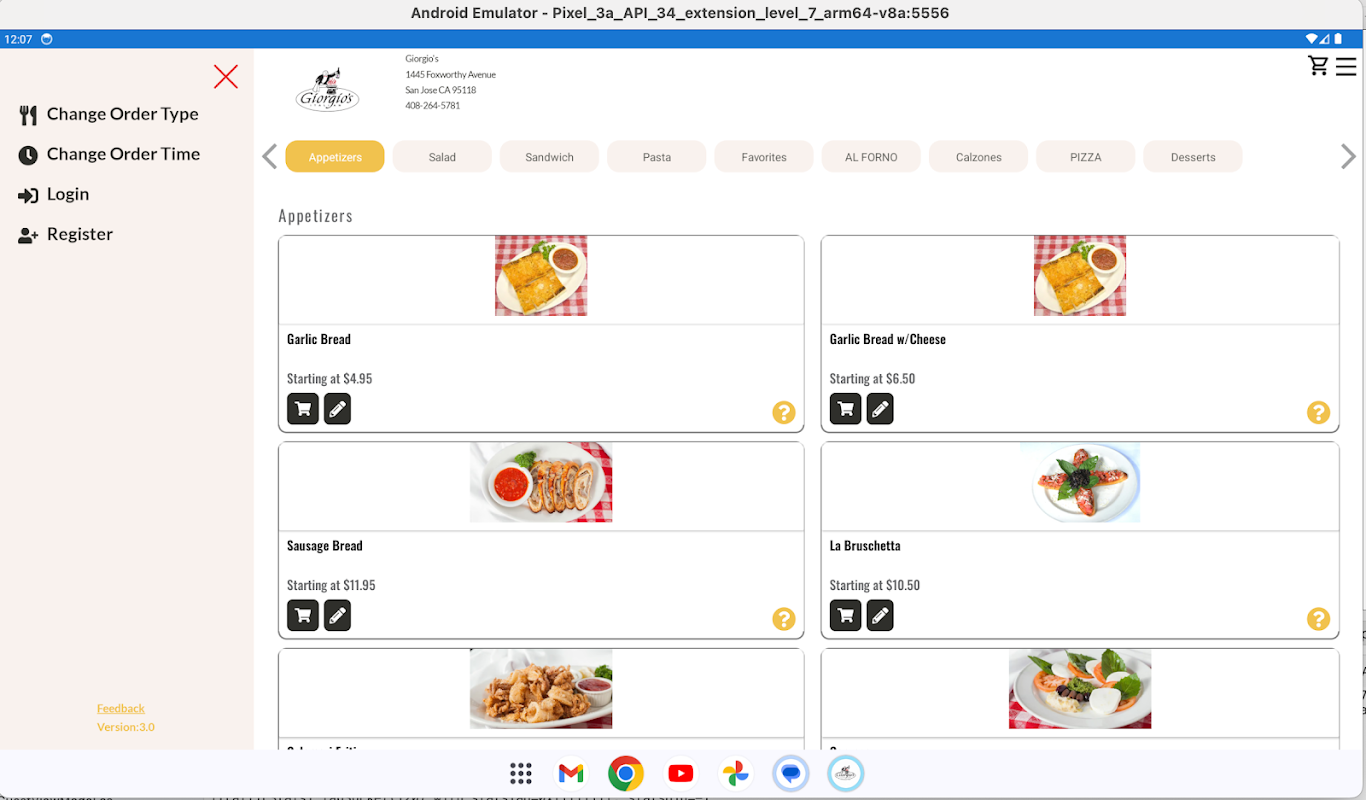1366x800 pixels.
Task: Click the 408-264-5781 phone number
Action: (433, 106)
